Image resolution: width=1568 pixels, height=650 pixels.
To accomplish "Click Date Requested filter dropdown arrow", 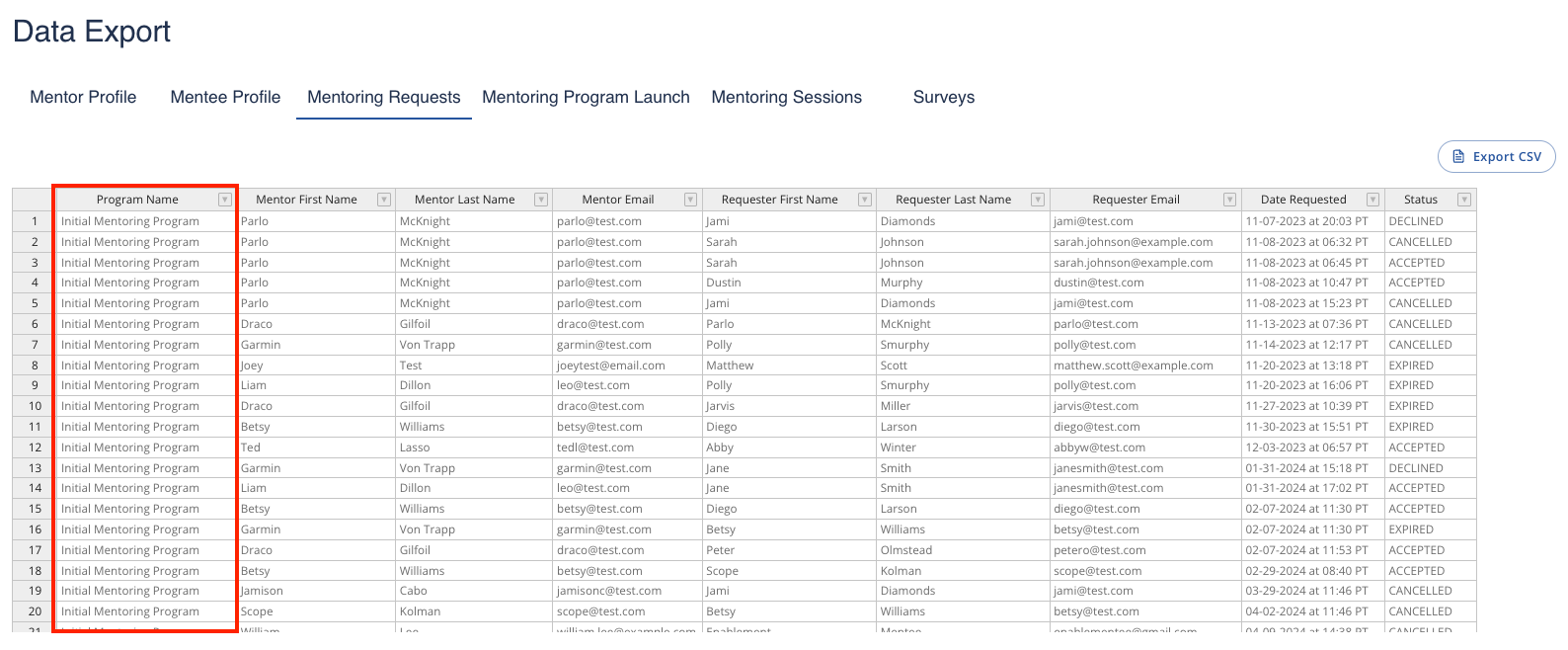I will click(1372, 200).
